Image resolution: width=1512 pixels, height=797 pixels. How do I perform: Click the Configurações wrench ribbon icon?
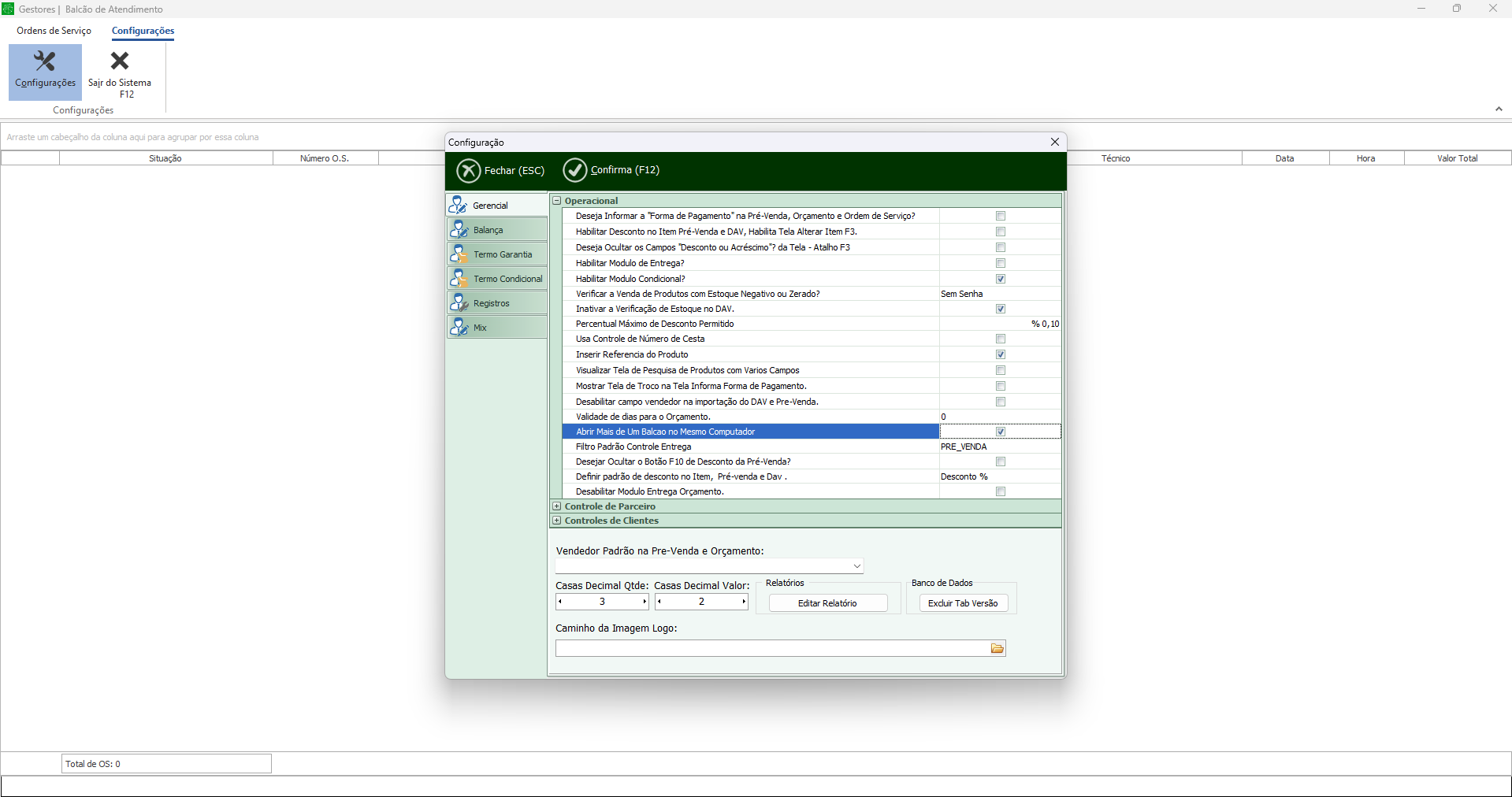[x=45, y=61]
